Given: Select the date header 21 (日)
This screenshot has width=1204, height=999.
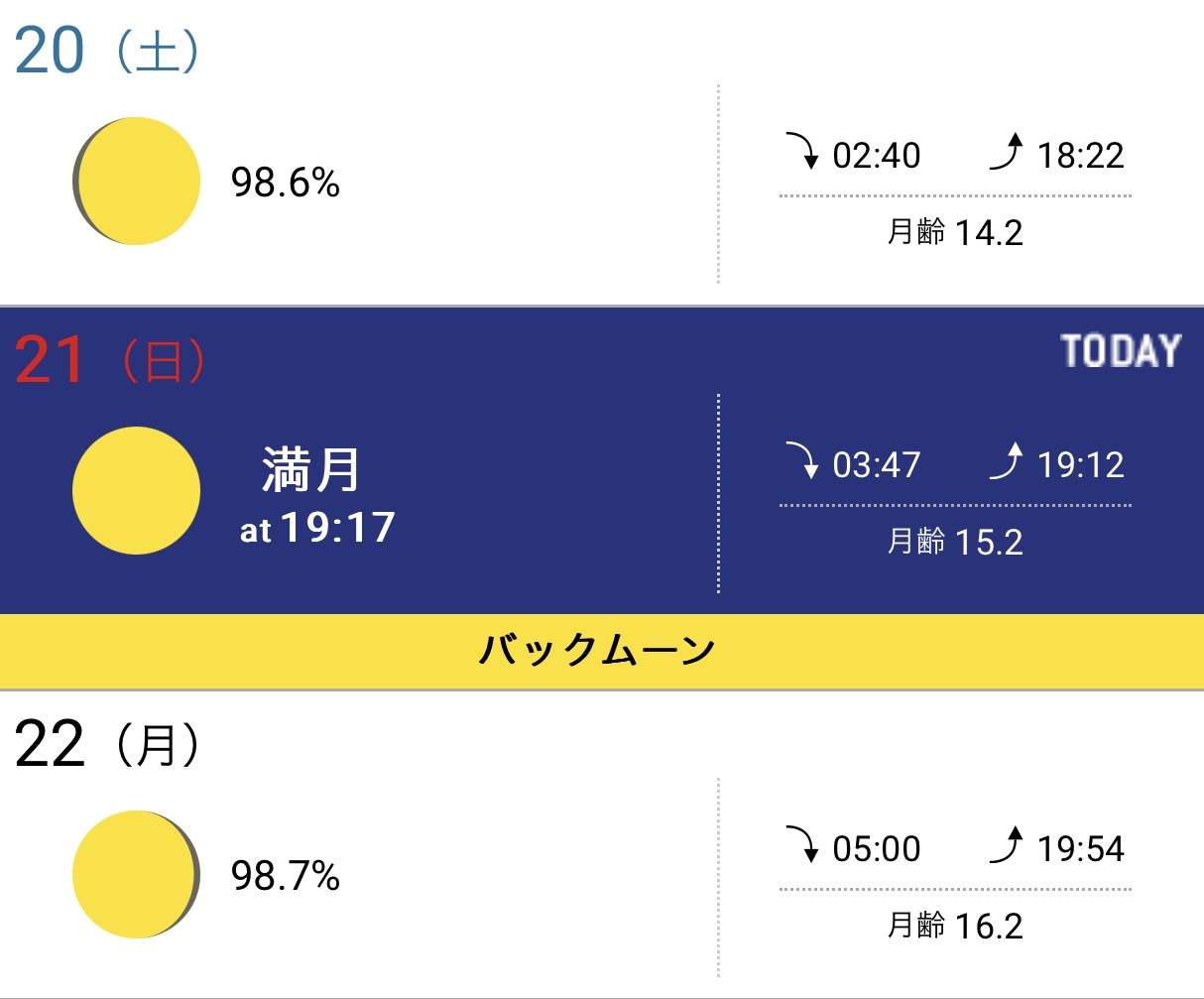Looking at the screenshot, I should (x=109, y=361).
